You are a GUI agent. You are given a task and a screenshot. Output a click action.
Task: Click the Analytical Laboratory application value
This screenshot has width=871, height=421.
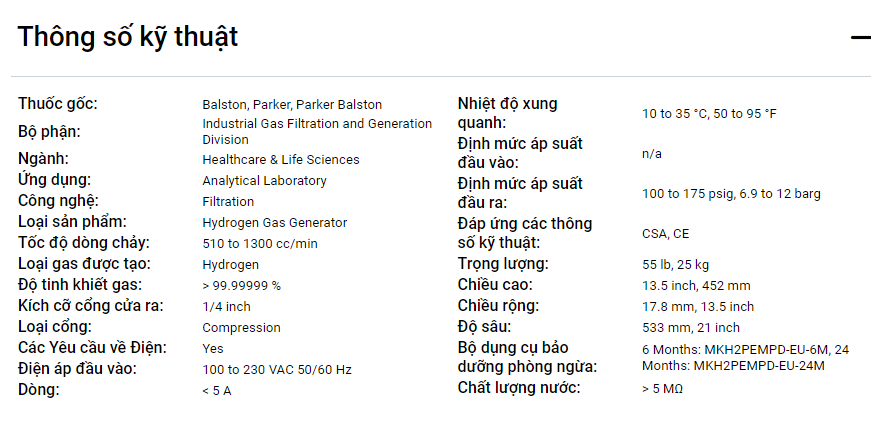264,181
